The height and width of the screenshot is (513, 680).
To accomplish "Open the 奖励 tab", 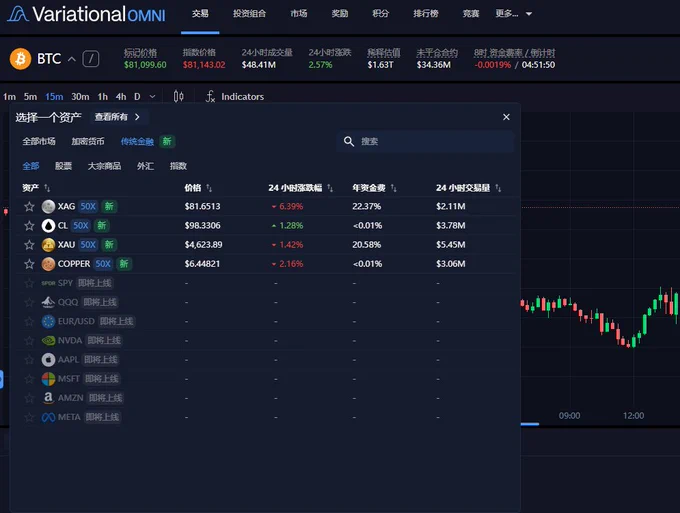I will click(x=340, y=14).
